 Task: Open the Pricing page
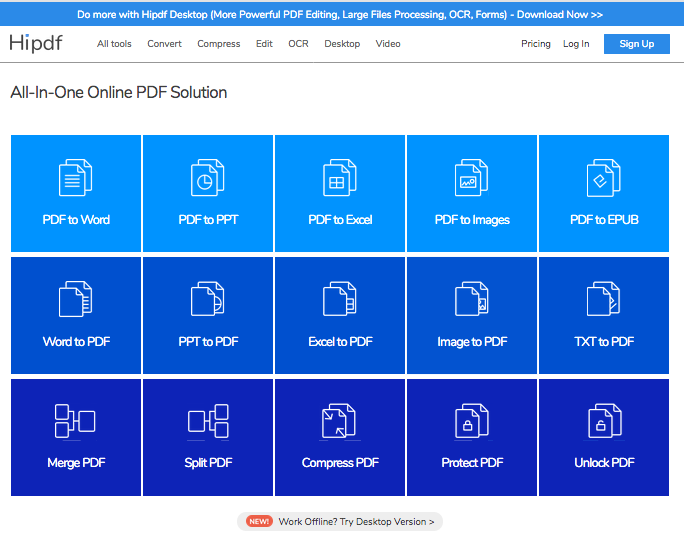[536, 44]
